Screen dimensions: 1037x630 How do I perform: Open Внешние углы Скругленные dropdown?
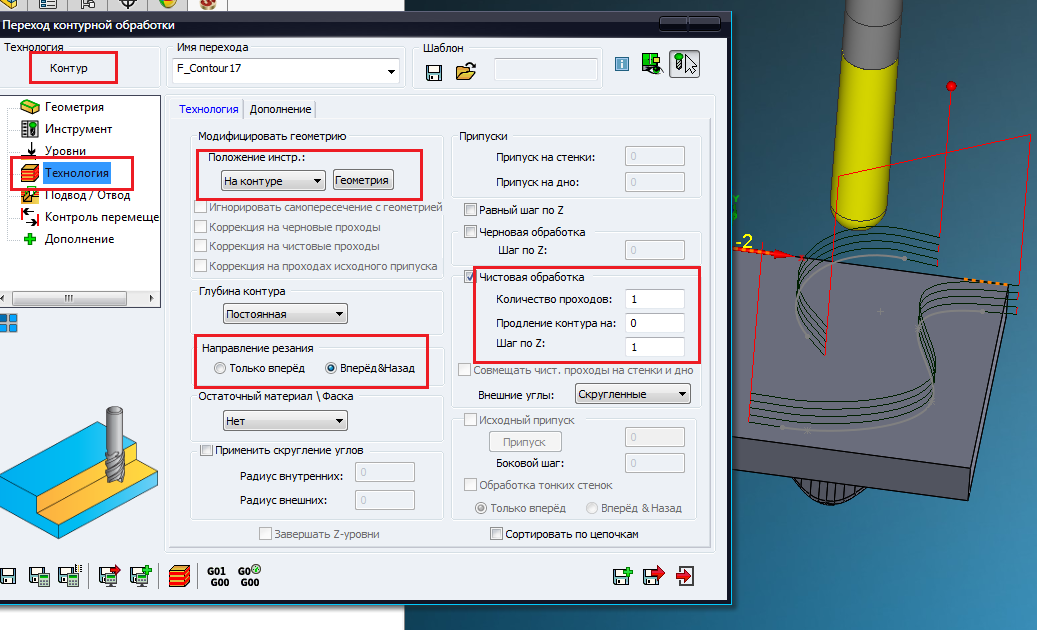click(633, 394)
